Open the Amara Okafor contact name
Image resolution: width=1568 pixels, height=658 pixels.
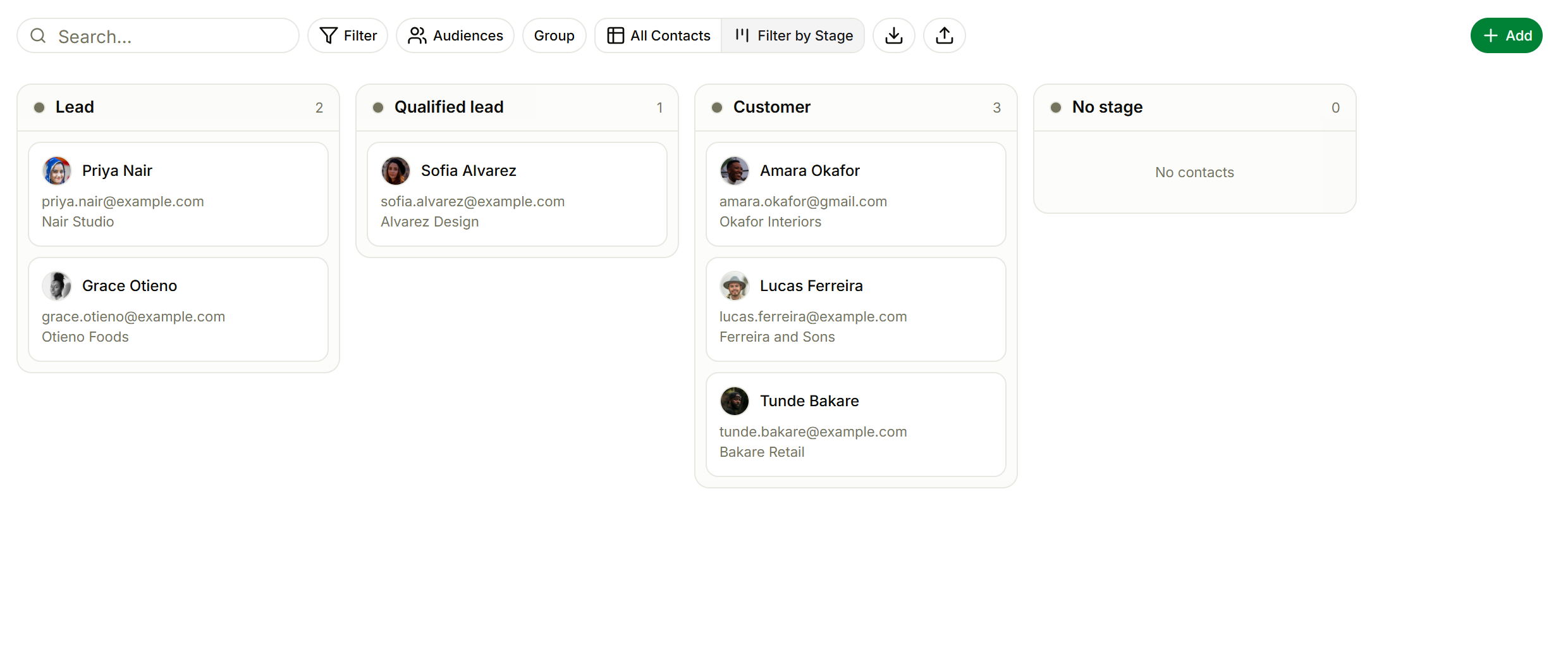[x=810, y=171]
